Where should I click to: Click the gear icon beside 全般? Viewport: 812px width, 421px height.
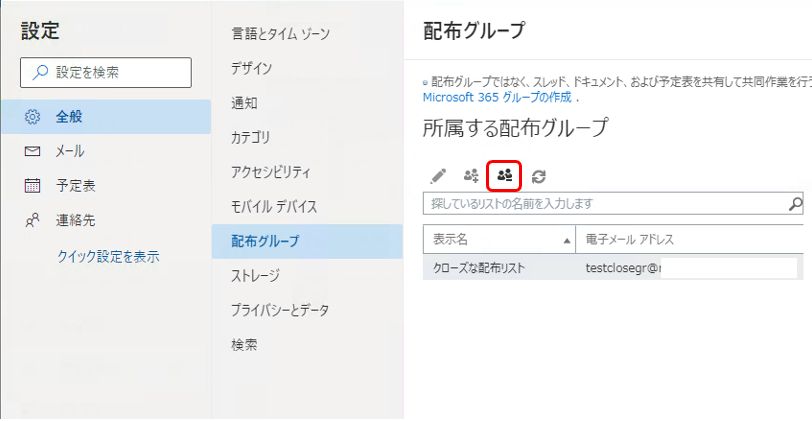[32, 117]
